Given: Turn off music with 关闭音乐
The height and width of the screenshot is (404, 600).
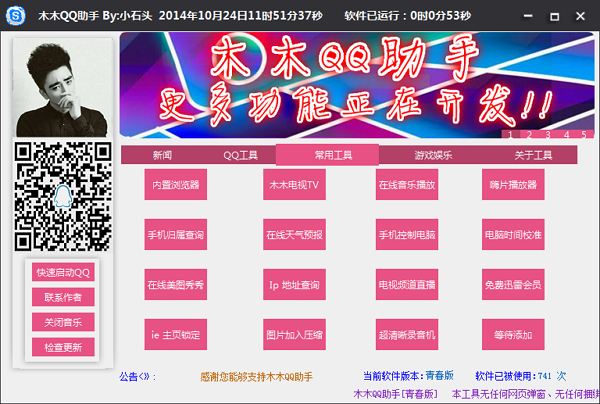Looking at the screenshot, I should pyautogui.click(x=63, y=322).
